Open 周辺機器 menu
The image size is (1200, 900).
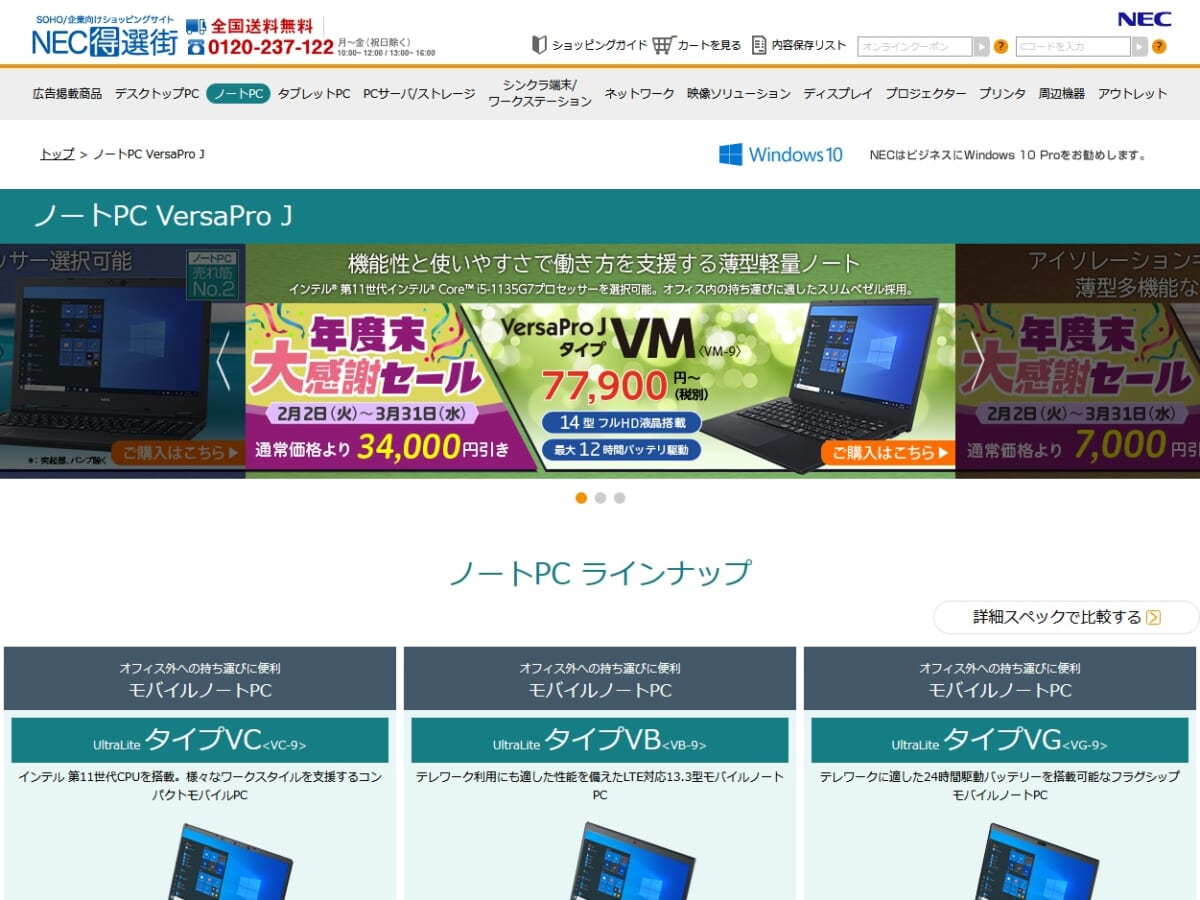(x=1062, y=94)
